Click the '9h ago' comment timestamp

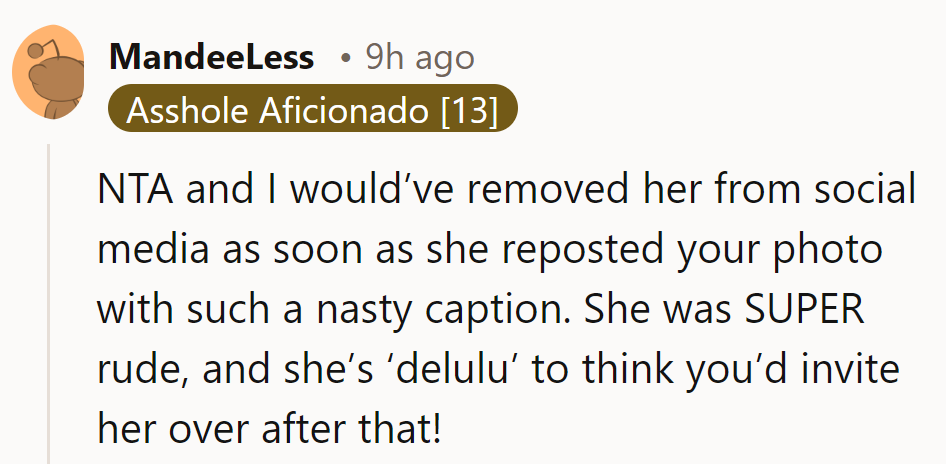[x=419, y=57]
